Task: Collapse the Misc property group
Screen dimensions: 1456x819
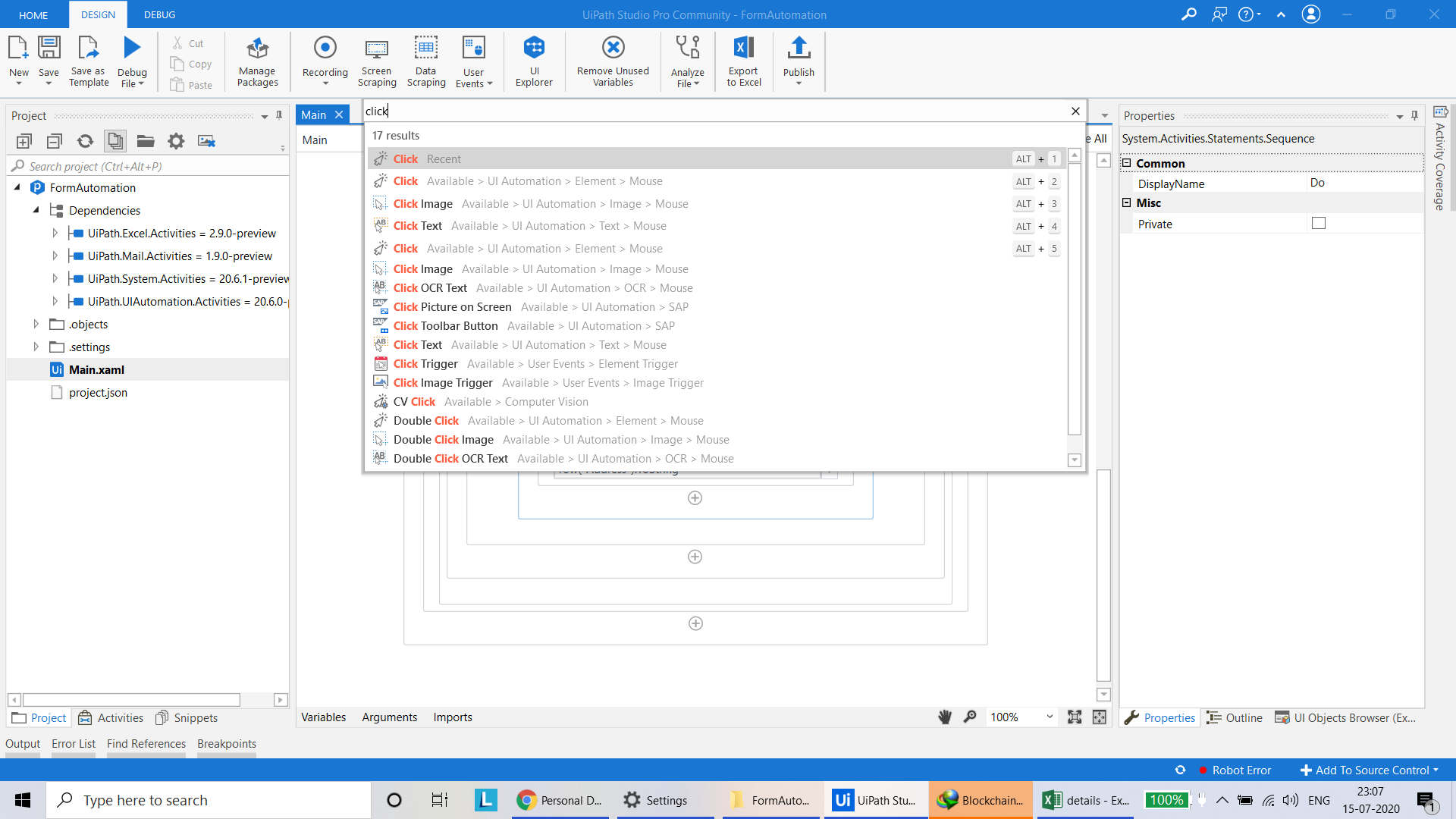Action: 1127,202
